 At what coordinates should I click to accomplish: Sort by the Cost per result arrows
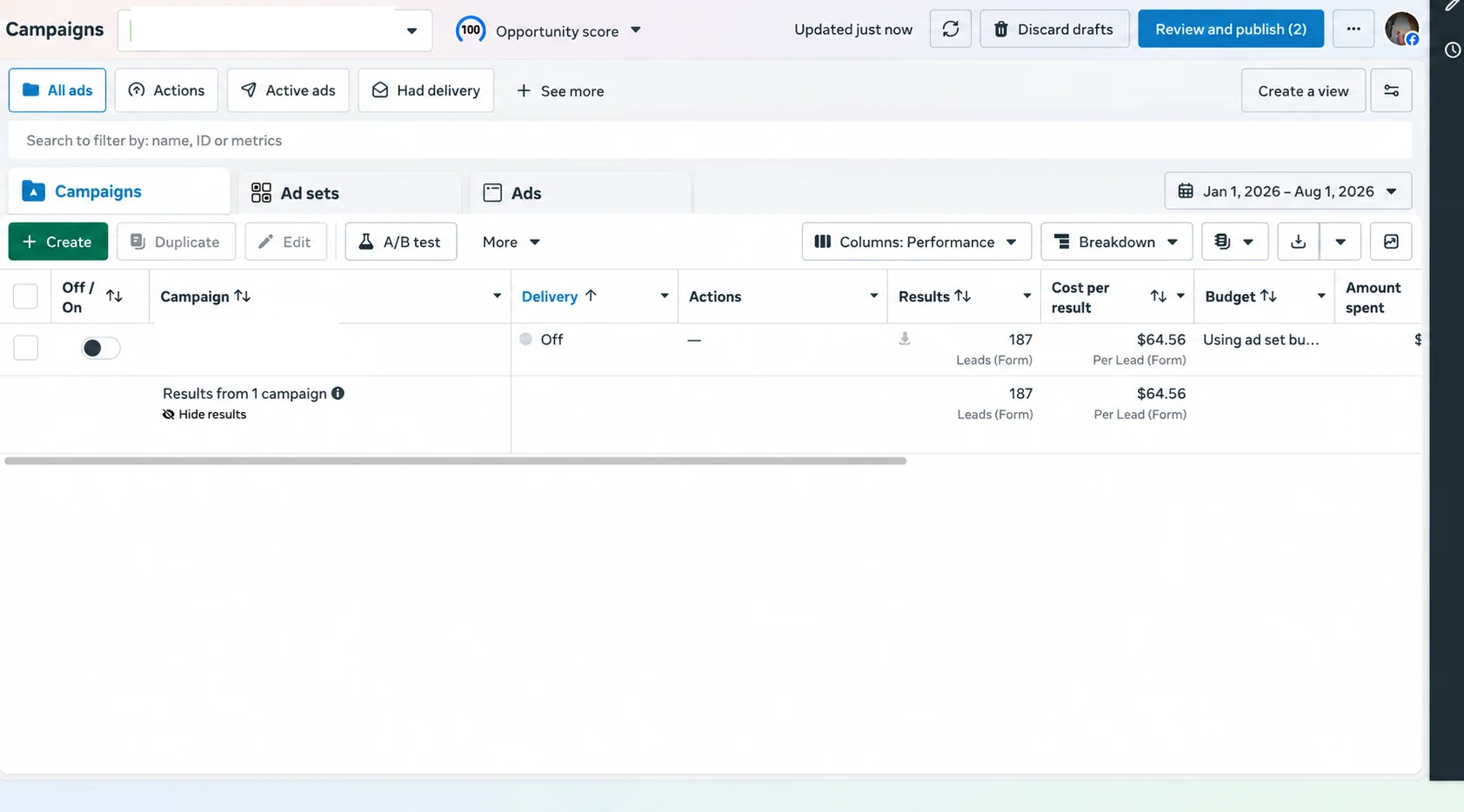click(x=1158, y=296)
